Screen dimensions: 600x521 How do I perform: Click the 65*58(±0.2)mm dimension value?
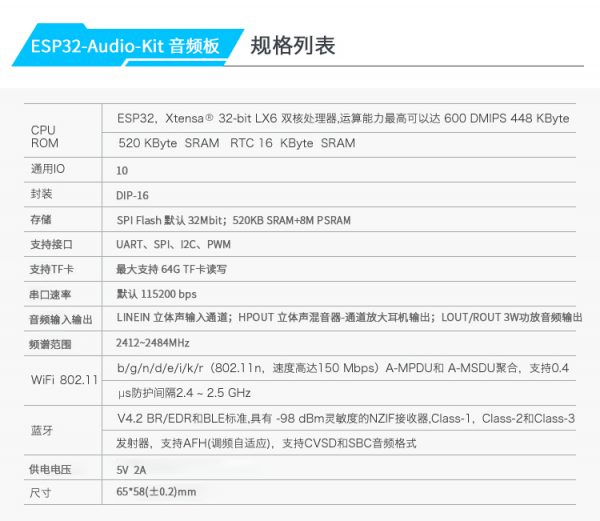coord(157,492)
